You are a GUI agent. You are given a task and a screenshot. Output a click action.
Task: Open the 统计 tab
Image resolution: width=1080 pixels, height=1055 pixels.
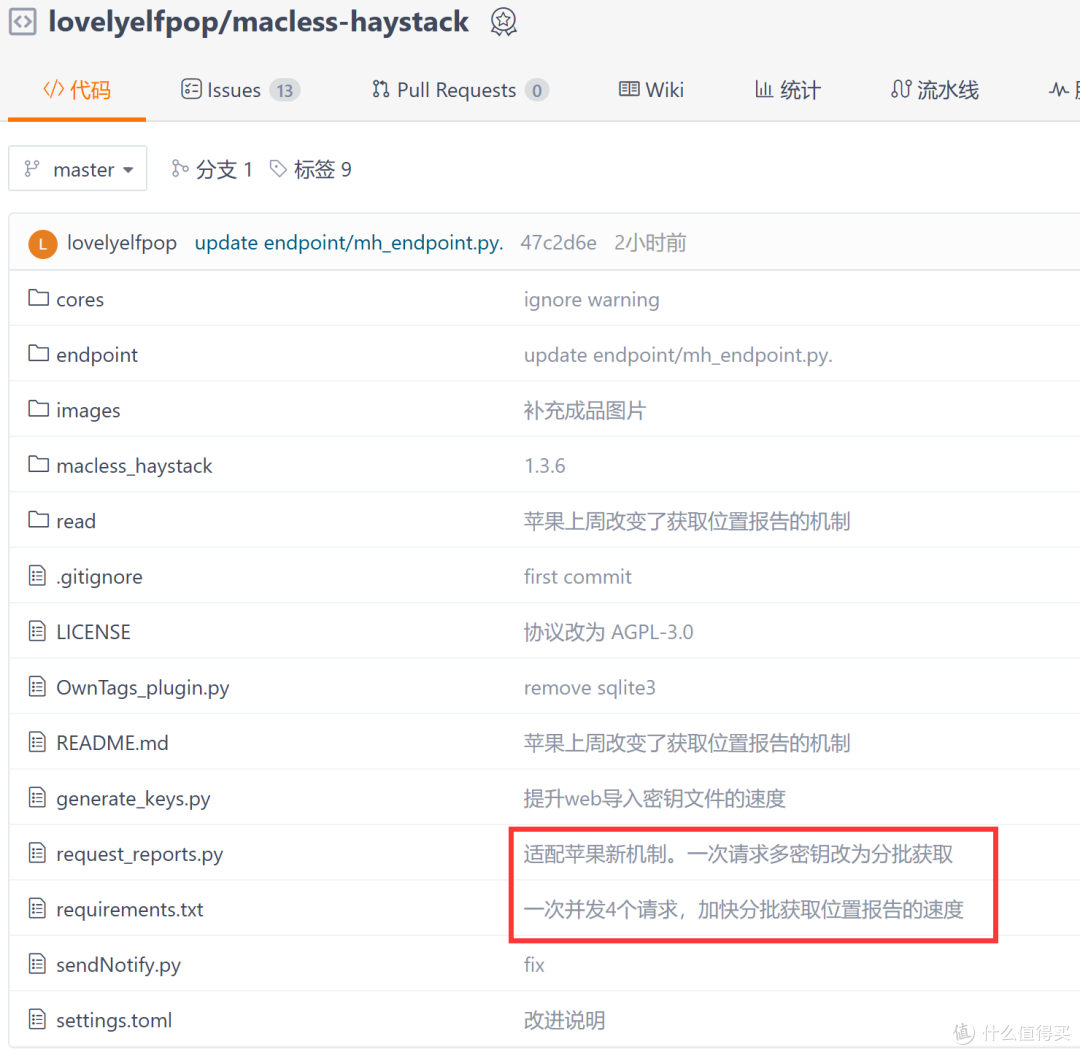787,90
